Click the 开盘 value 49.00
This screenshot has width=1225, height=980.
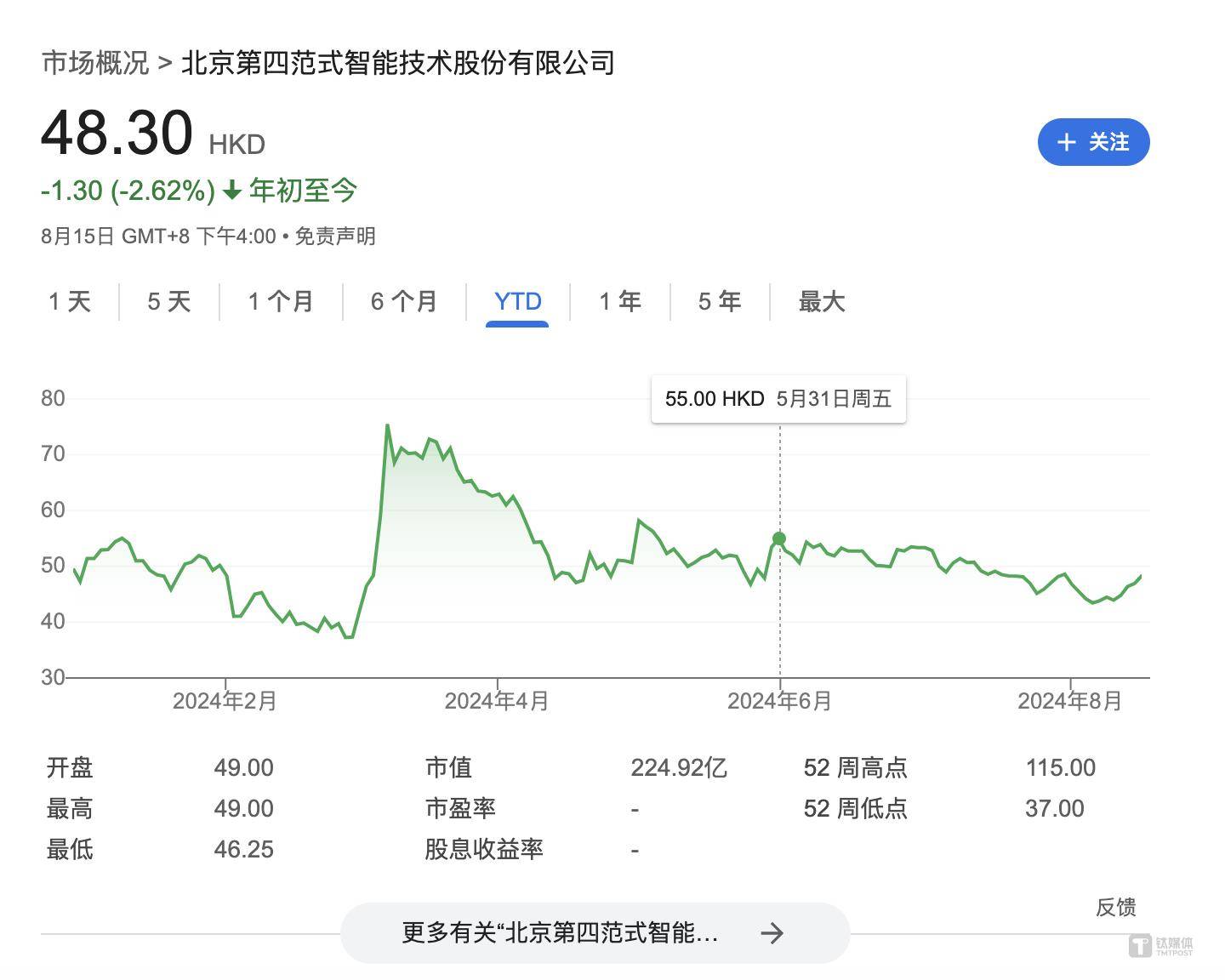pos(244,767)
